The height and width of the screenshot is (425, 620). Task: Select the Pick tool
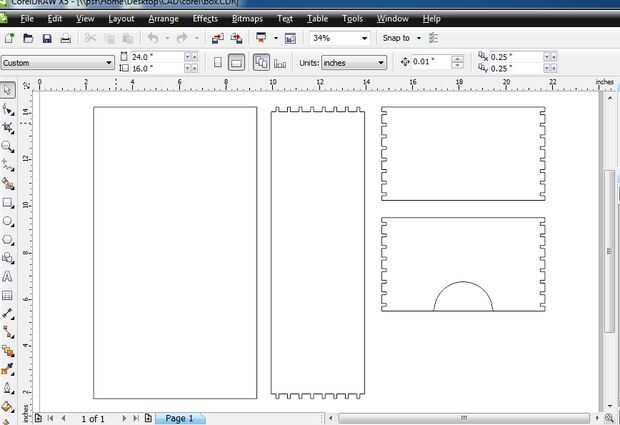click(8, 90)
